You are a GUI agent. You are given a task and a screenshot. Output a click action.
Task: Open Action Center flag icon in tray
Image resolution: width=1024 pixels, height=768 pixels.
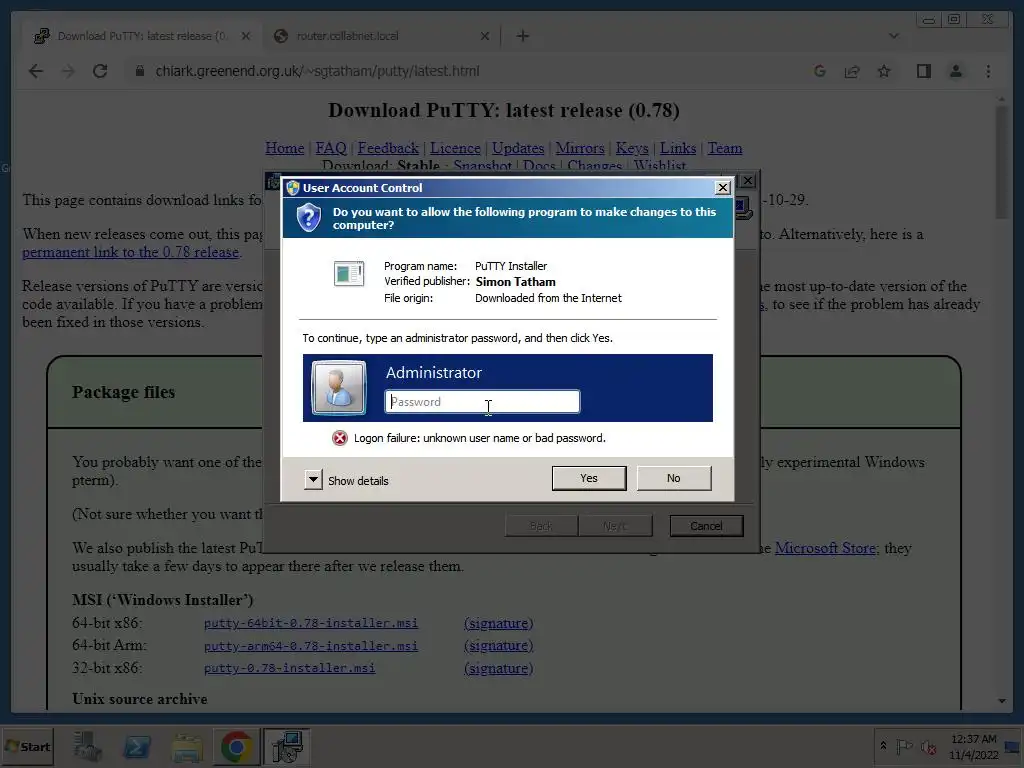(x=904, y=746)
